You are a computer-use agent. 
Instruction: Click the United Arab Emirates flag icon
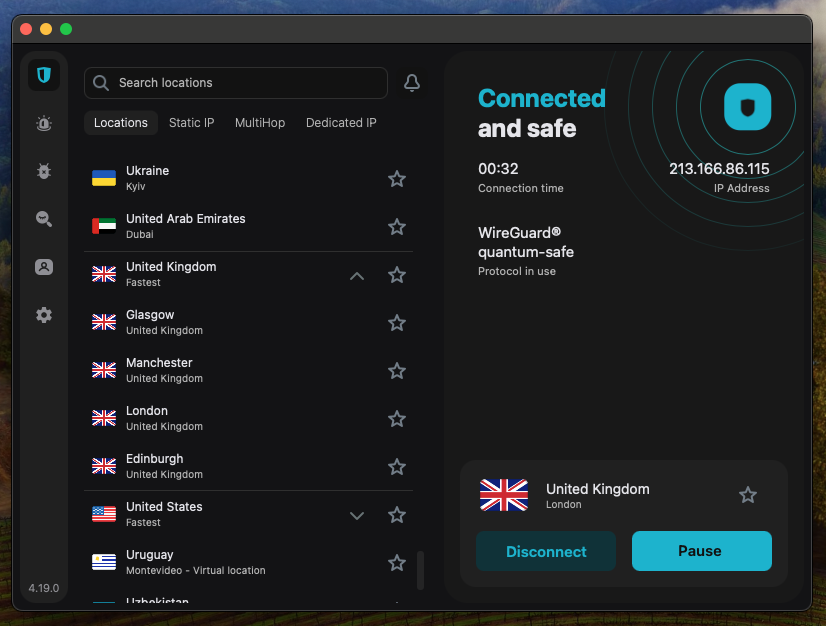tap(104, 226)
